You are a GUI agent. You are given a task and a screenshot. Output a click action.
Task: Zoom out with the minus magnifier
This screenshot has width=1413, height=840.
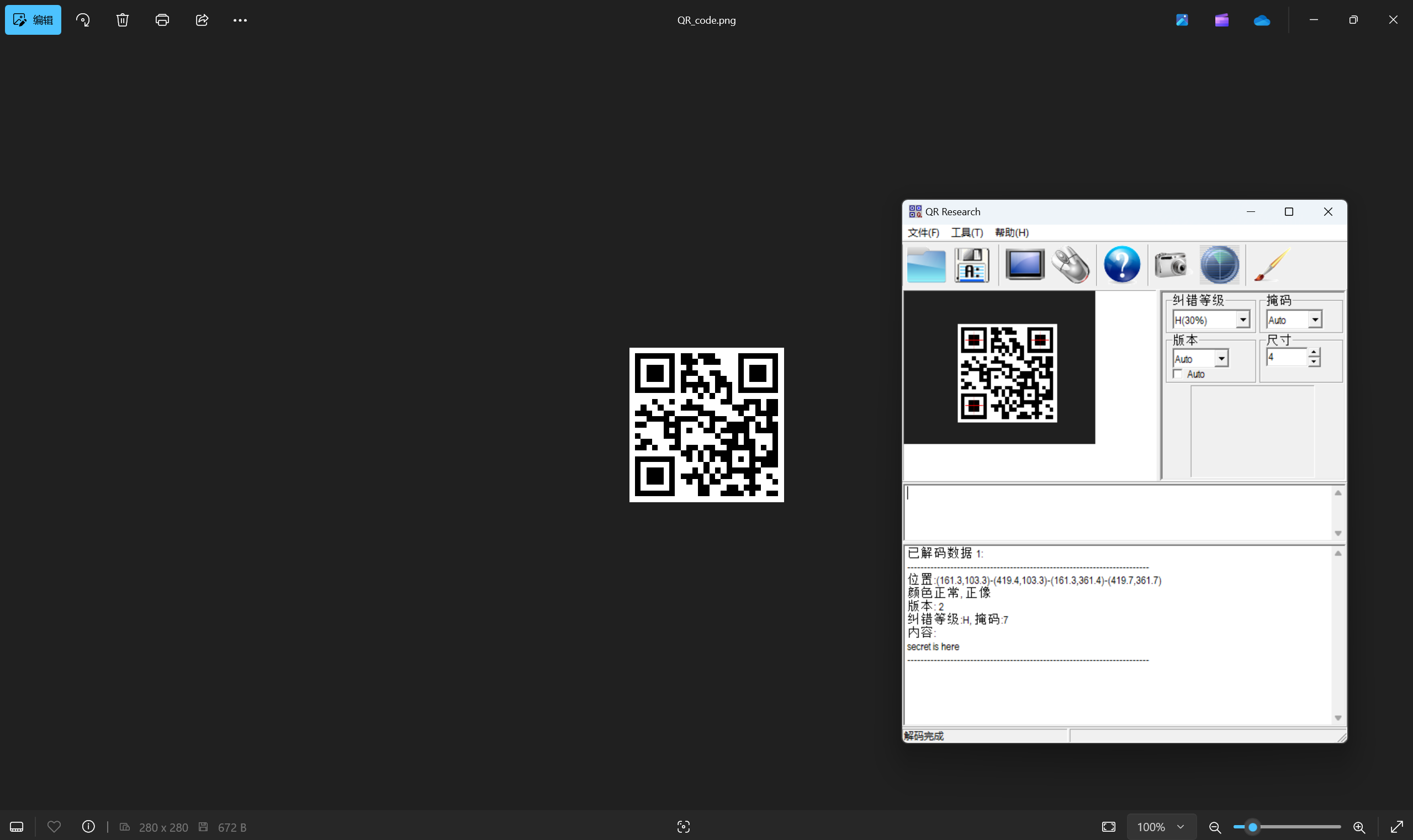pos(1214,827)
